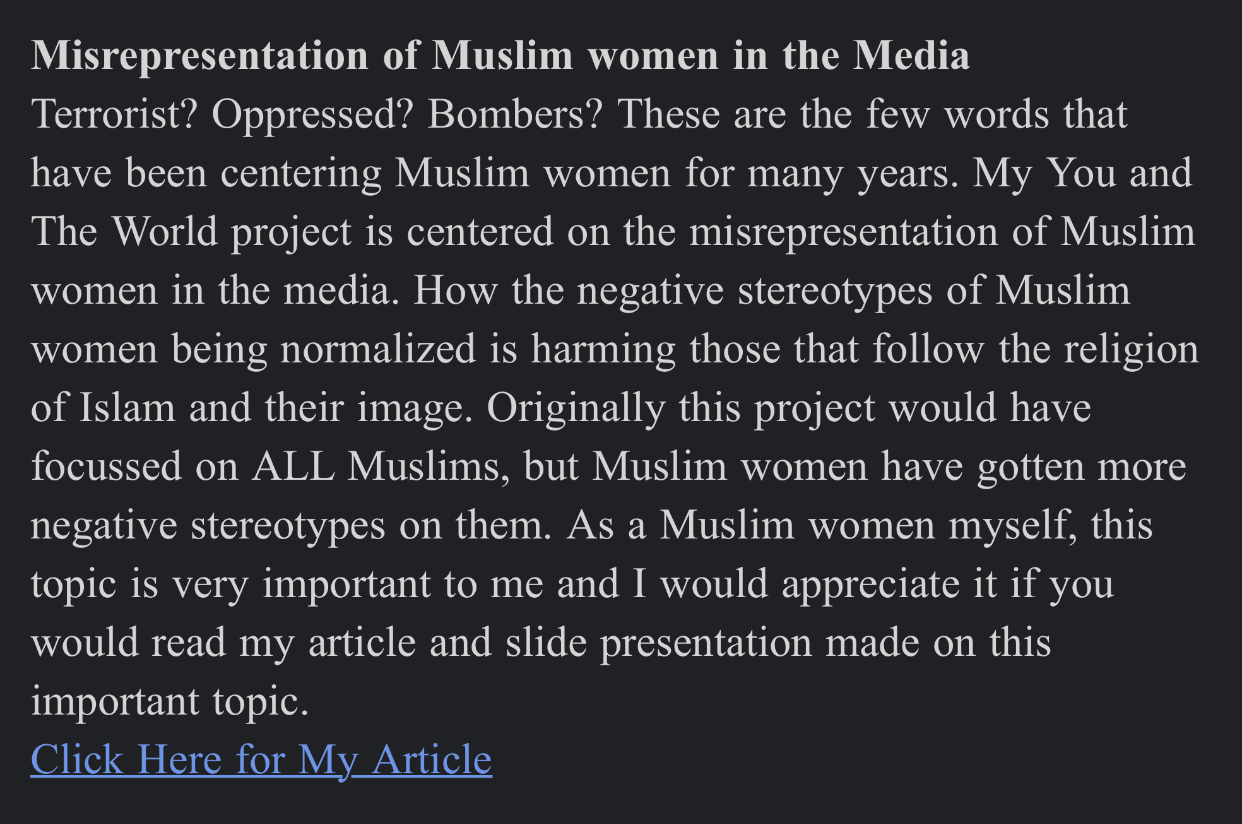Click the word "Bombers?"

[515, 115]
